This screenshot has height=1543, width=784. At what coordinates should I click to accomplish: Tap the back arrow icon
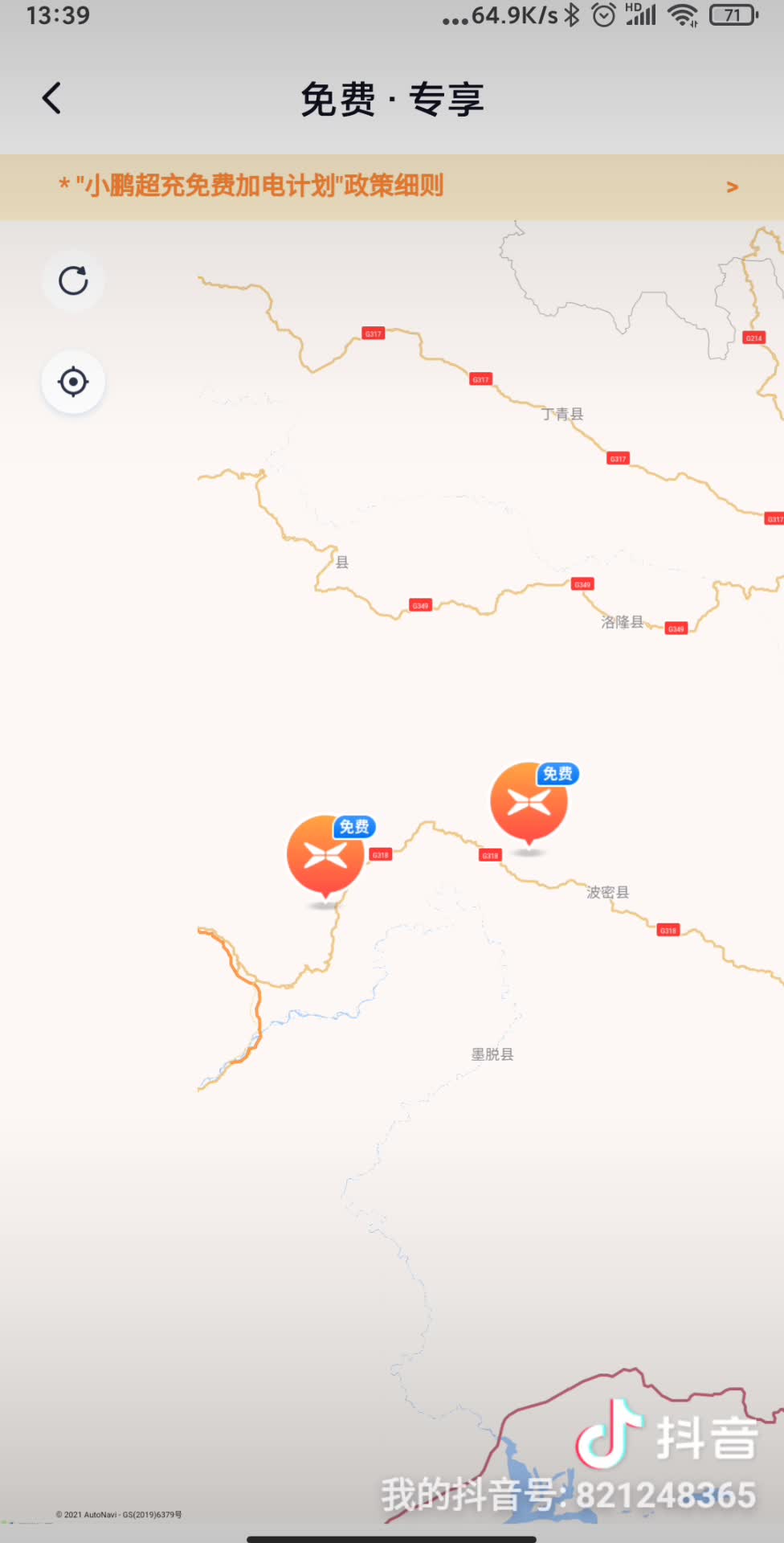point(51,99)
